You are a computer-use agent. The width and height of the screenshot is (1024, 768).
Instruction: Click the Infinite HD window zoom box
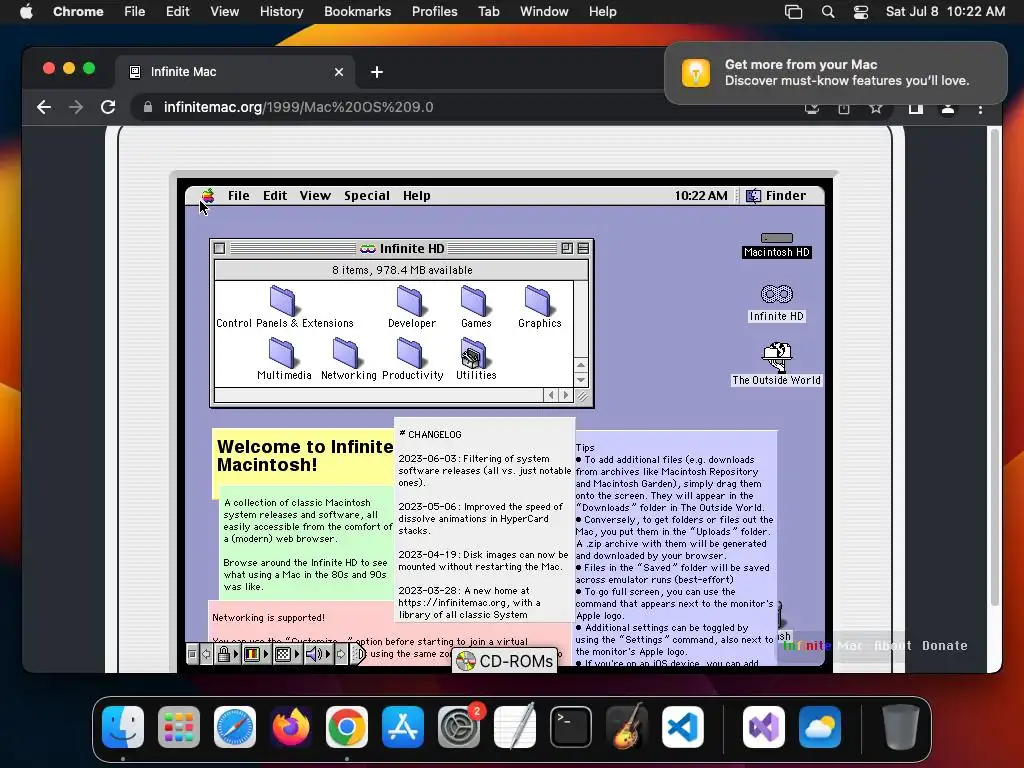(567, 248)
